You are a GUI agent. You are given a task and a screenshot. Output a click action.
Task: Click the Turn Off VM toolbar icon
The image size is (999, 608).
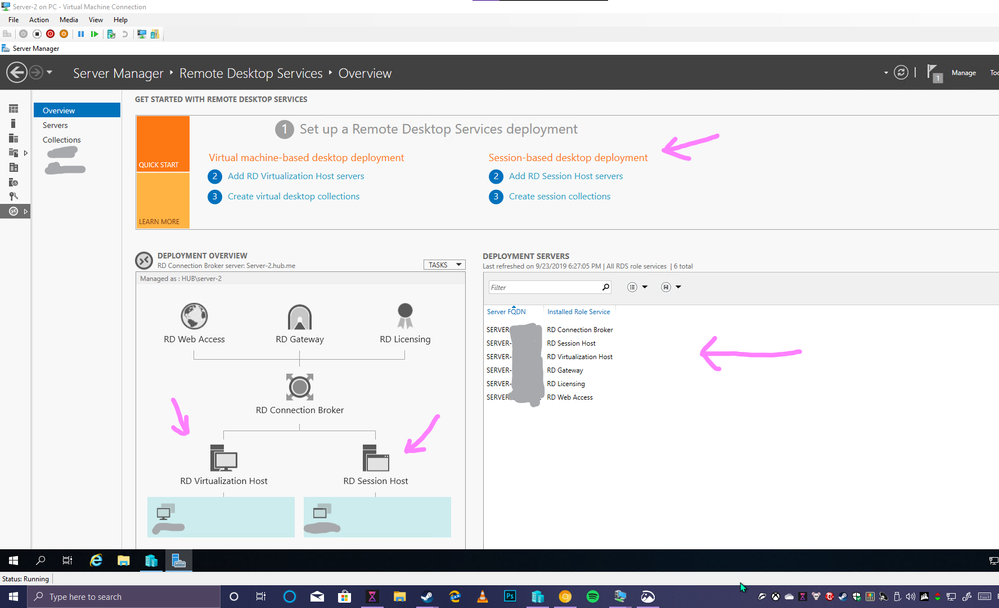(x=37, y=34)
